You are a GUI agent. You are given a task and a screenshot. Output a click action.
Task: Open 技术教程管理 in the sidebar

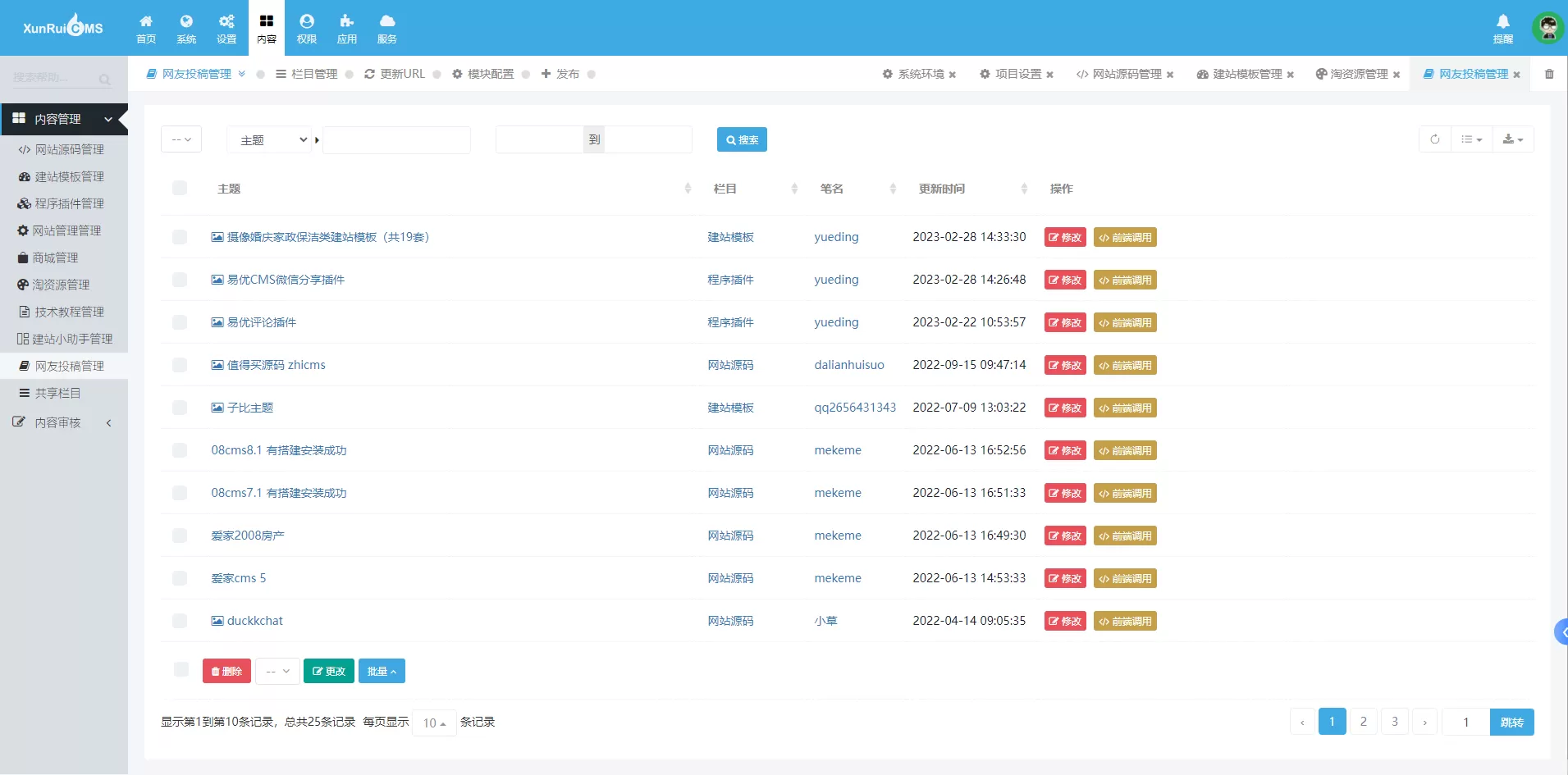69,312
